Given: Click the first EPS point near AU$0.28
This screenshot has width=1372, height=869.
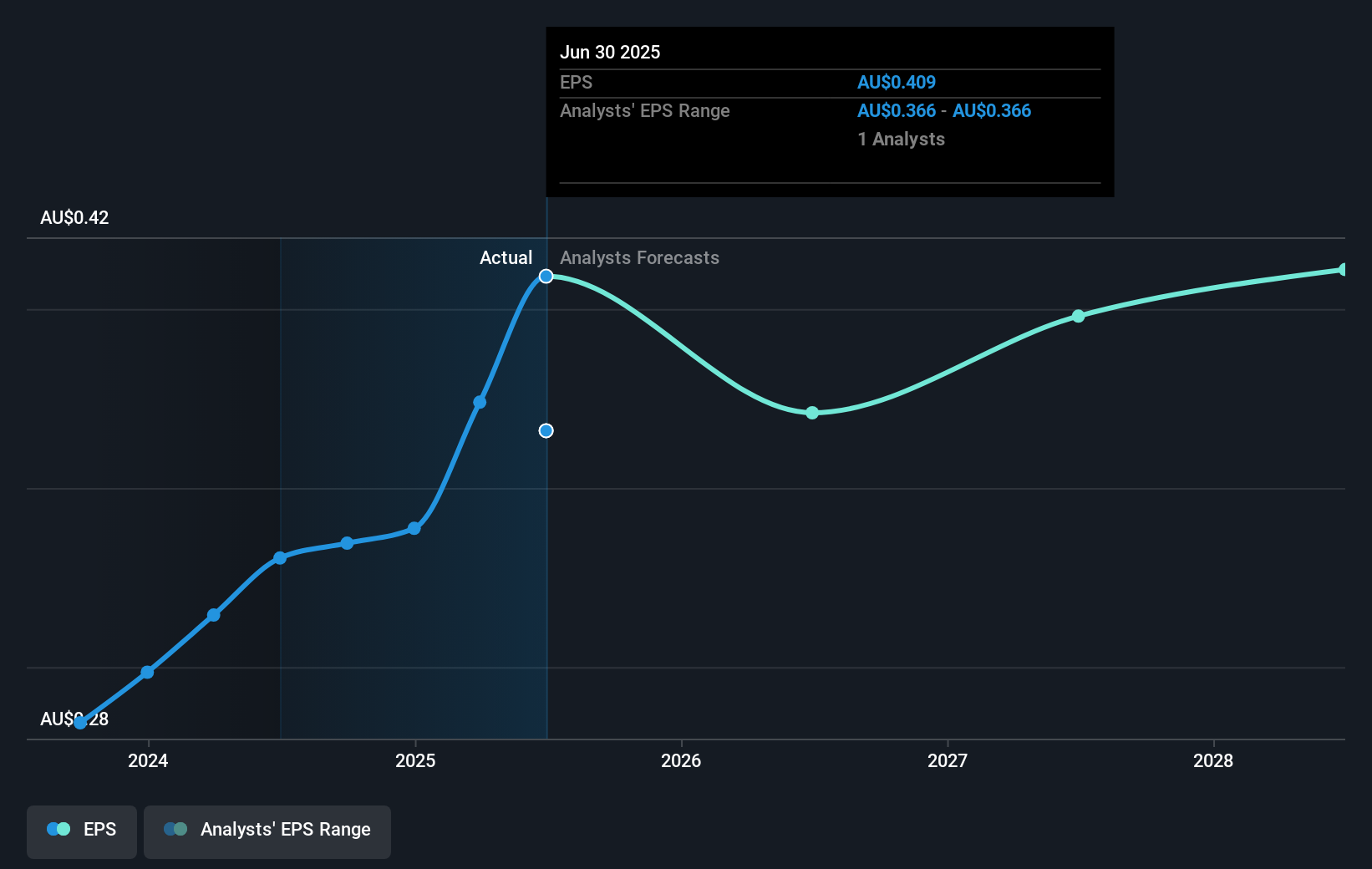Looking at the screenshot, I should tap(80, 723).
